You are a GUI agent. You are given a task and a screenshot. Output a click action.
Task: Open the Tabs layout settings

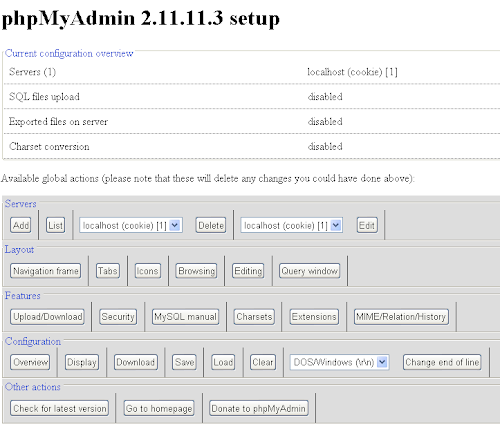point(107,271)
